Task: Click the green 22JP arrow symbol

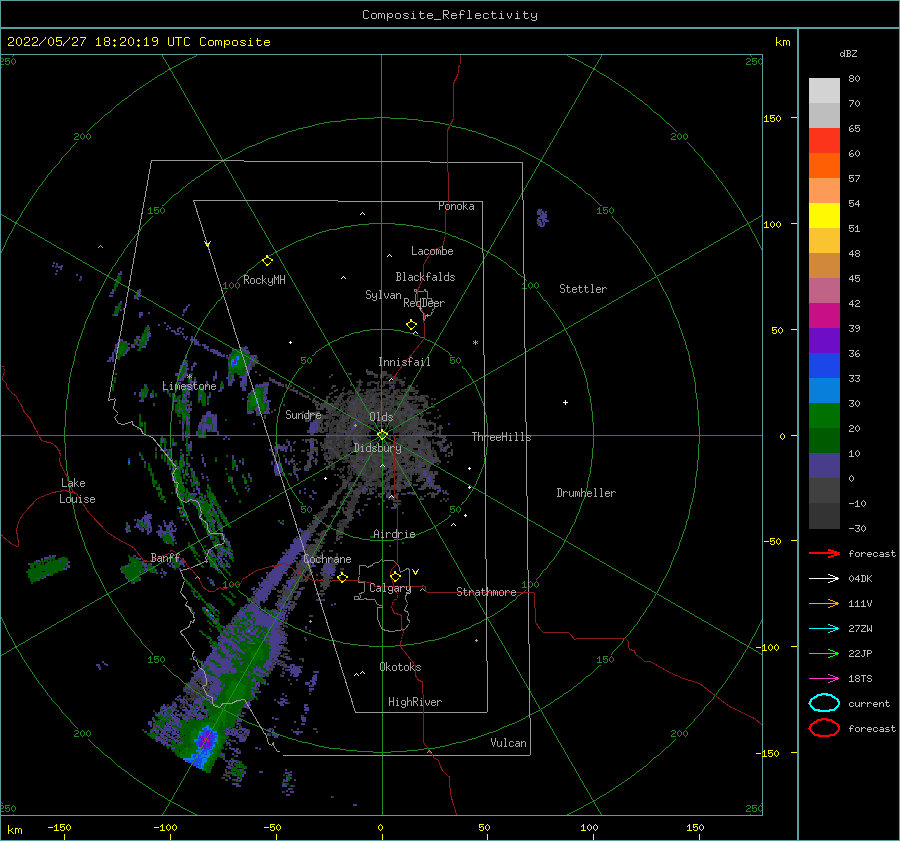Action: pos(824,653)
